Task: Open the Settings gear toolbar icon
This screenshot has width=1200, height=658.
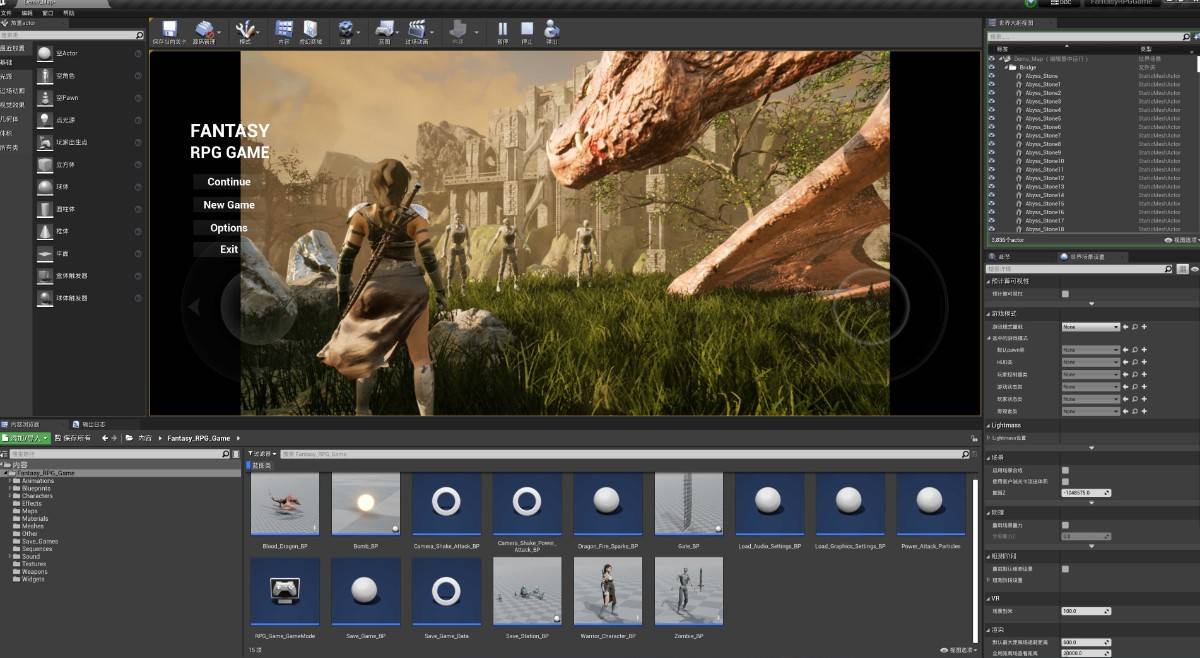Action: pos(346,30)
